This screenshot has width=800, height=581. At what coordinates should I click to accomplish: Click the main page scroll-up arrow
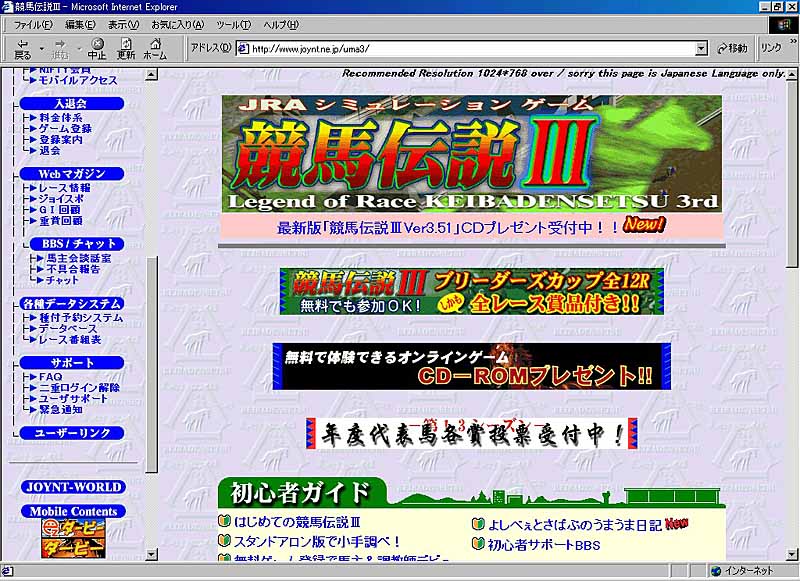click(791, 74)
